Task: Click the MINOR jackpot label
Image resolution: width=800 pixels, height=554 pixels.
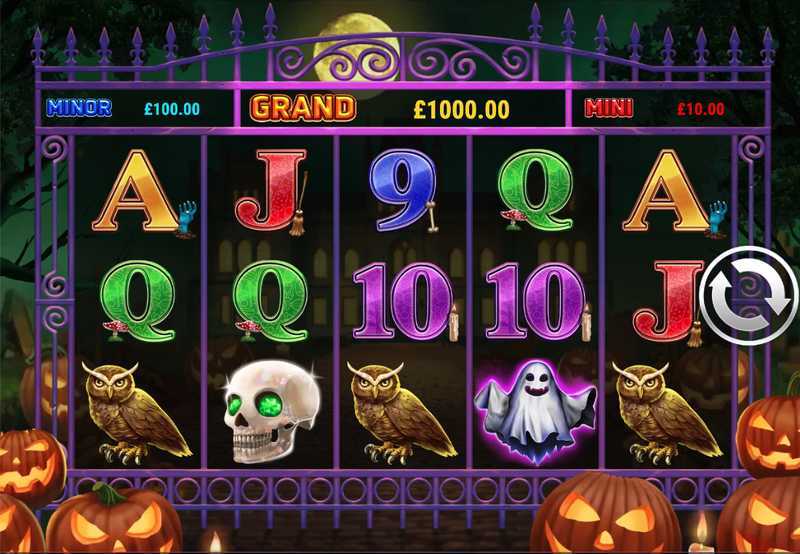Action: click(79, 108)
